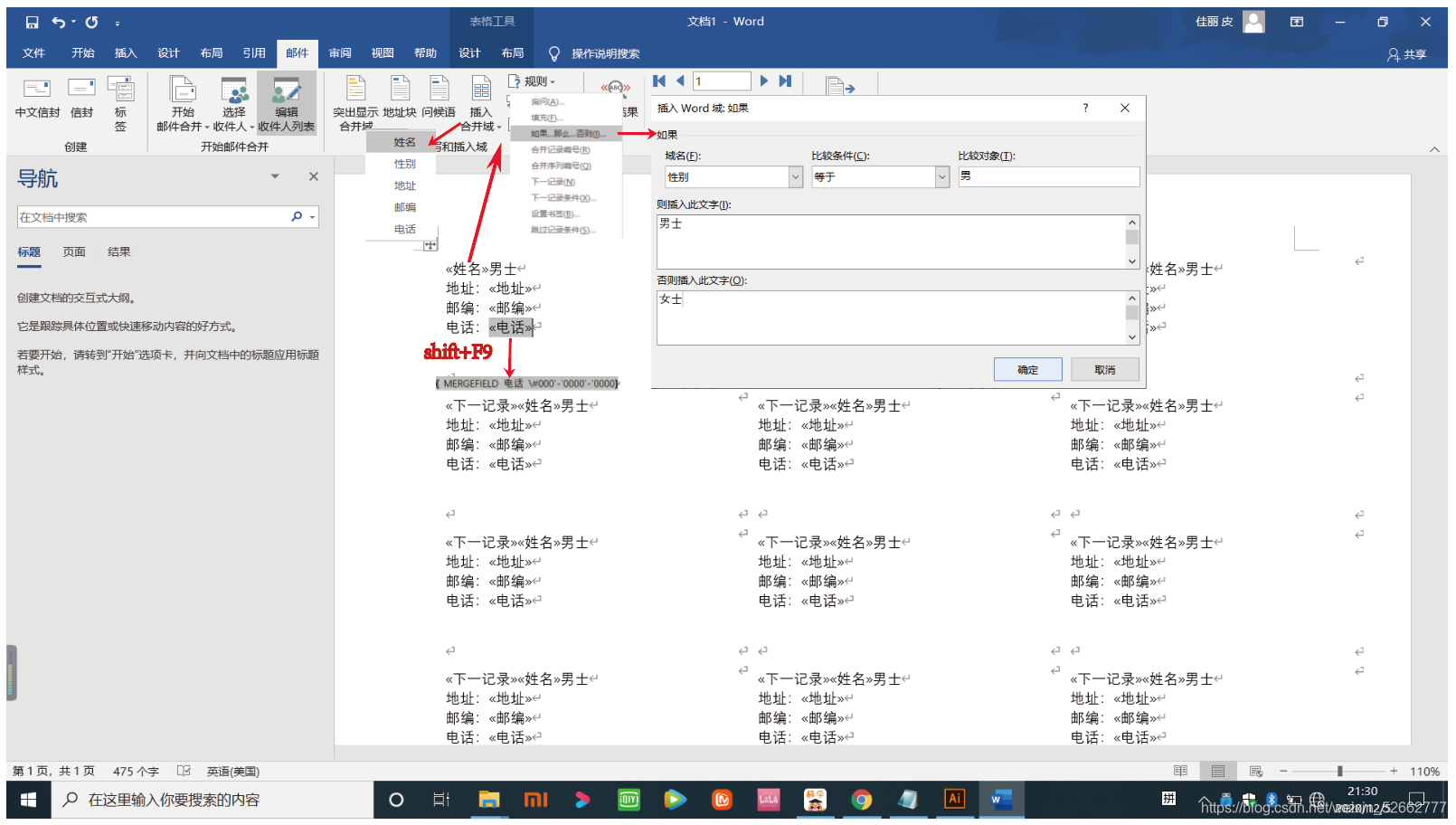Switch to Pages (页面) navigation tab
The height and width of the screenshot is (825, 1456).
[74, 252]
